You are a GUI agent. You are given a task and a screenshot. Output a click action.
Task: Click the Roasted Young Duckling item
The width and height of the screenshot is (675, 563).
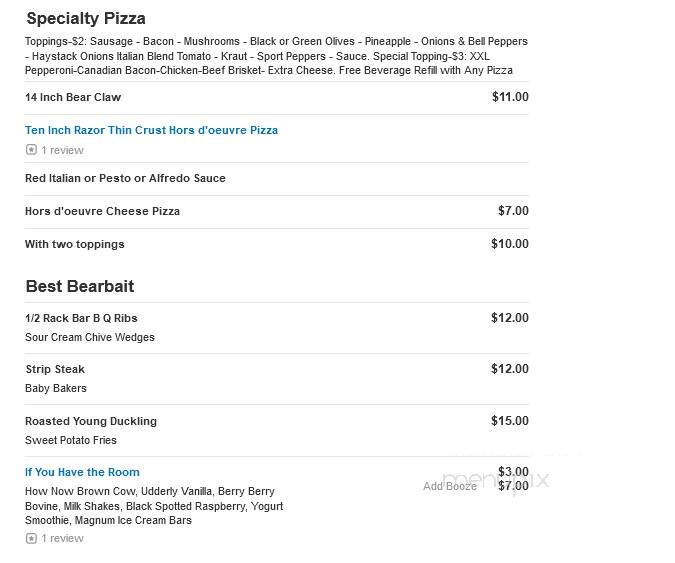tap(91, 421)
